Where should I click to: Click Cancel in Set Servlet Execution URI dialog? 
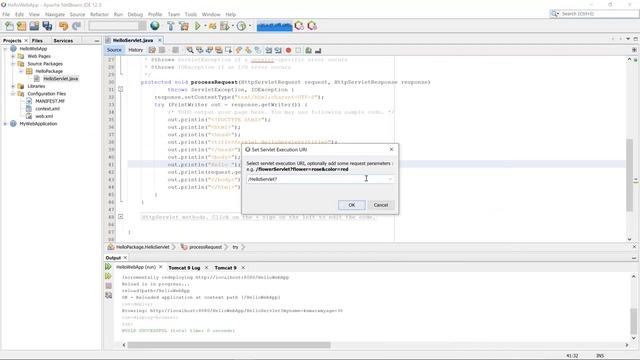pos(381,205)
